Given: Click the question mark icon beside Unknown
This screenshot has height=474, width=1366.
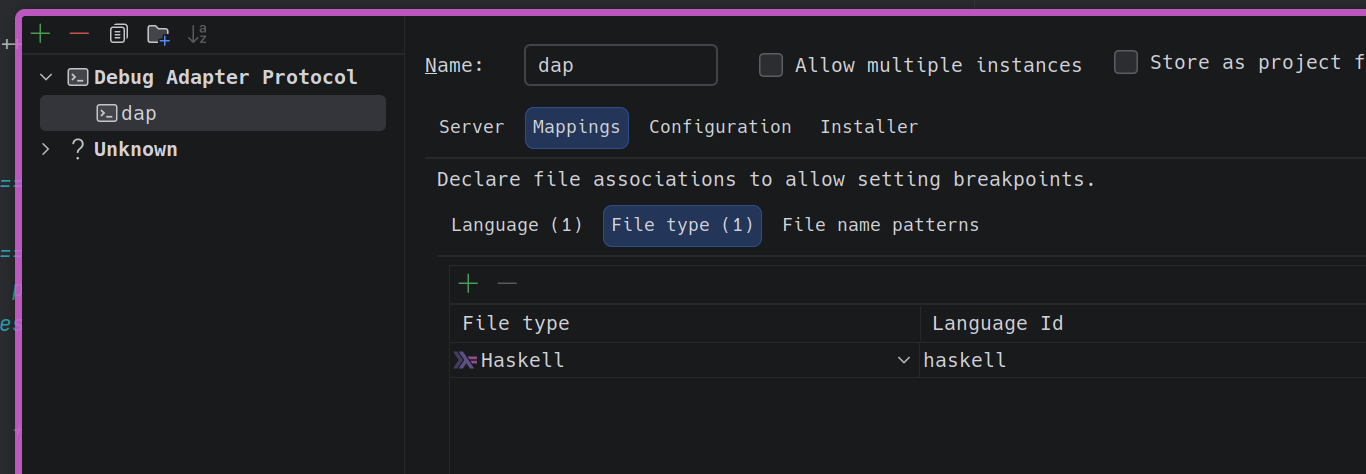Looking at the screenshot, I should point(77,149).
